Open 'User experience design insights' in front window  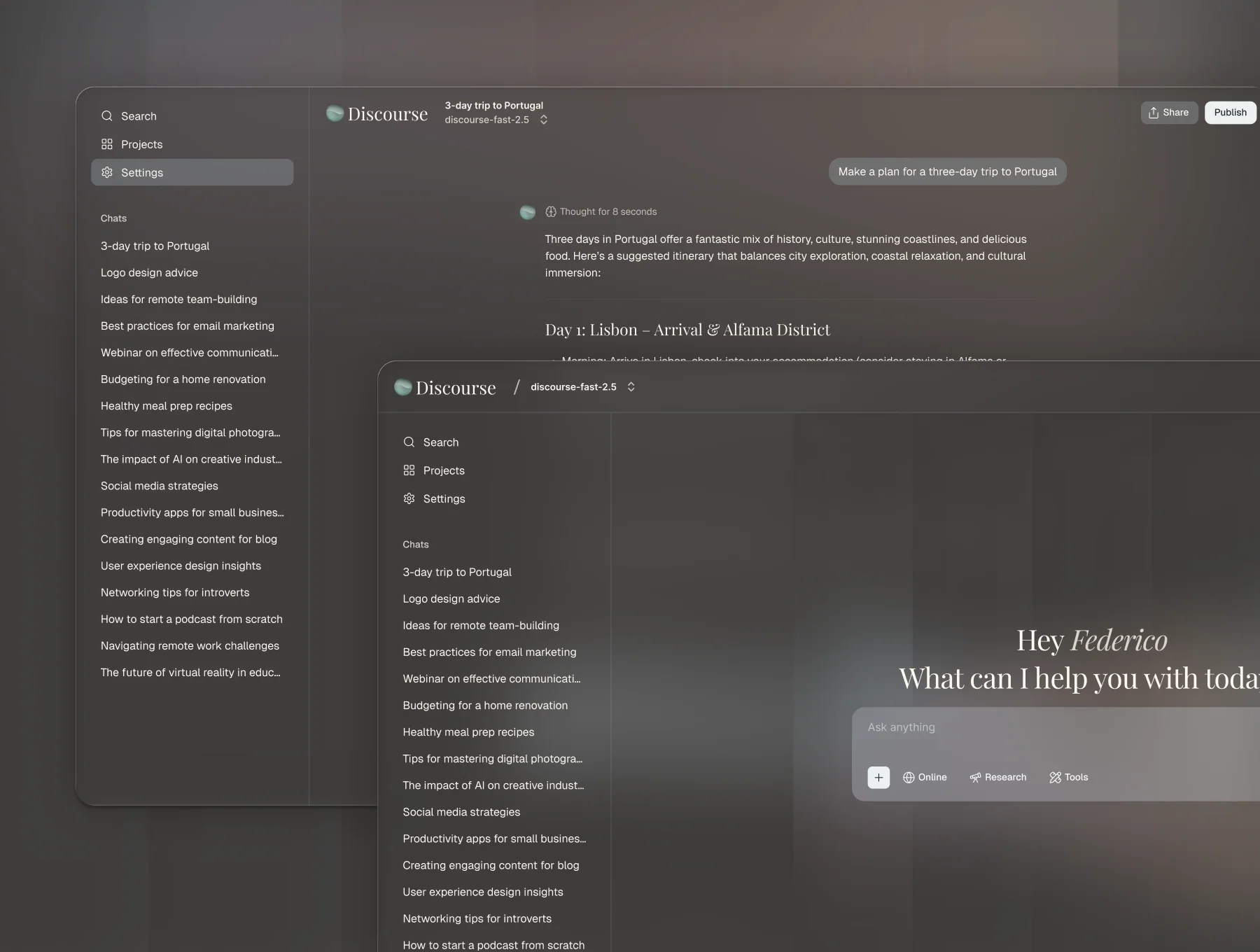[483, 892]
